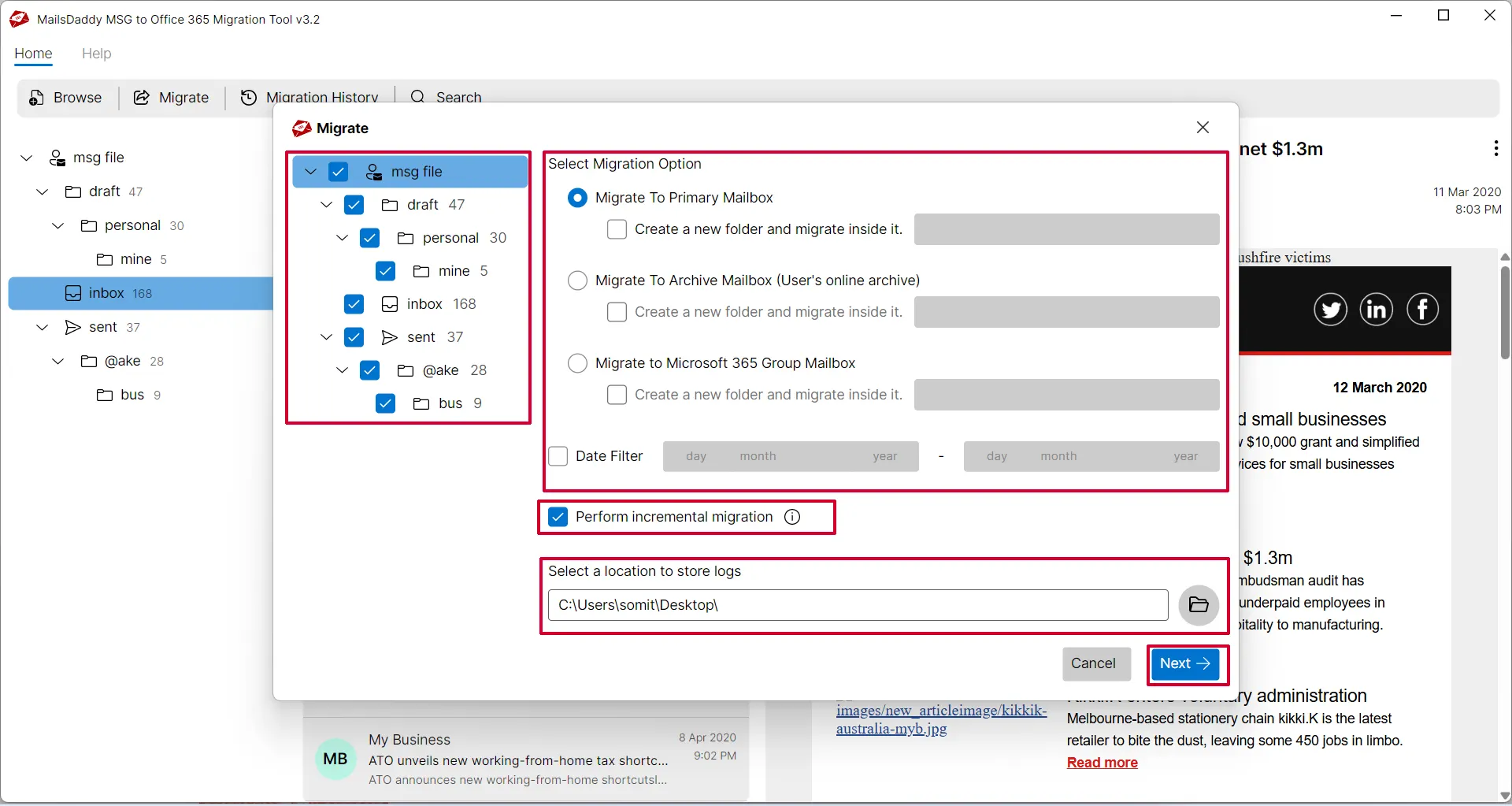Collapse the draft folder in the dialog tree

coord(327,205)
